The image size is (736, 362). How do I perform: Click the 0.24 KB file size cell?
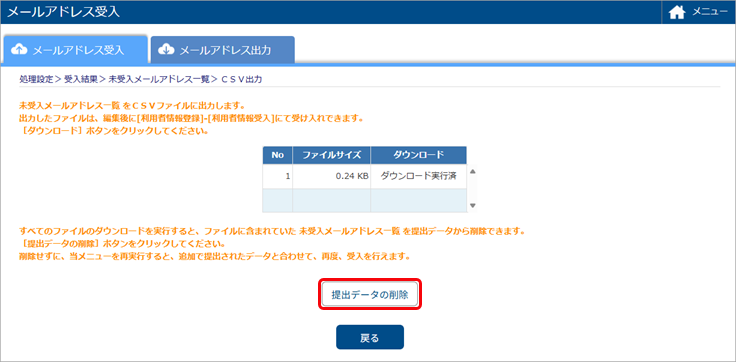click(332, 177)
